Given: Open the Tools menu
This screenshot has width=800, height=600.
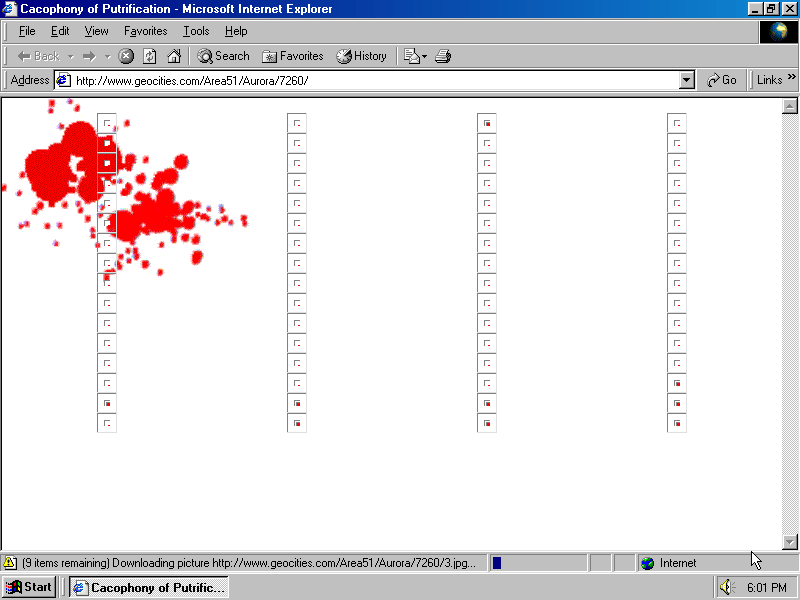Looking at the screenshot, I should coord(196,31).
